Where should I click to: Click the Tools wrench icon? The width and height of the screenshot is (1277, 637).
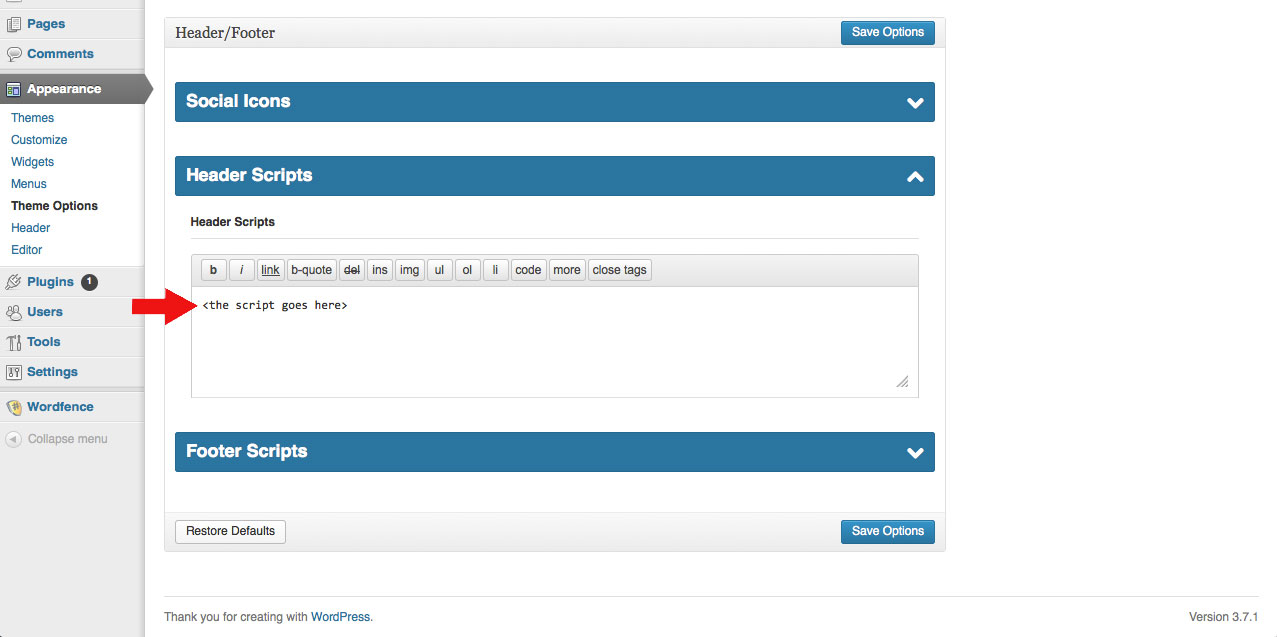click(14, 342)
